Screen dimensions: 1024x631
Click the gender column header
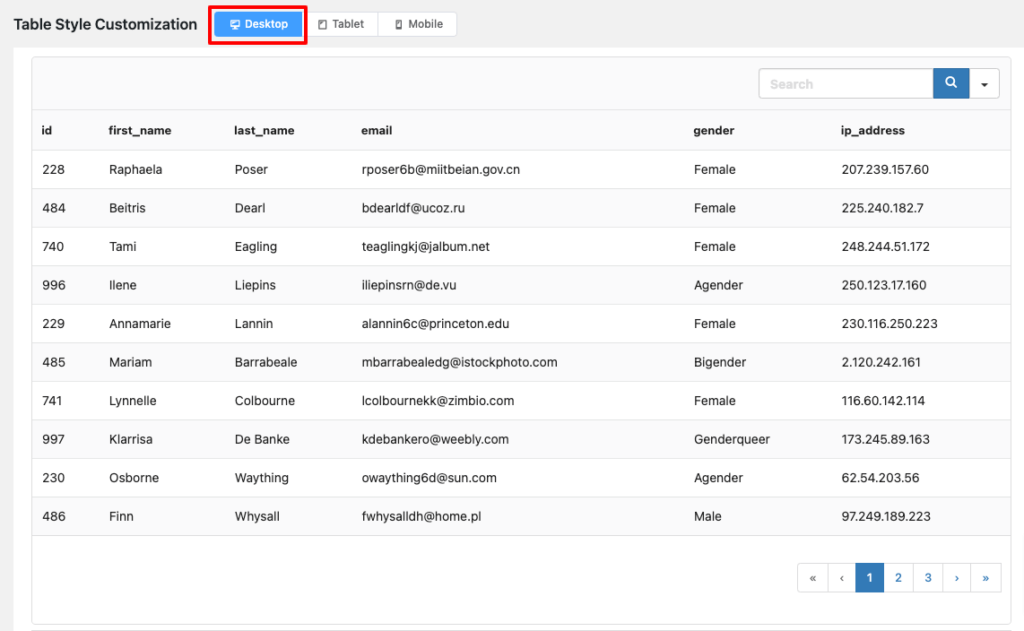[714, 131]
